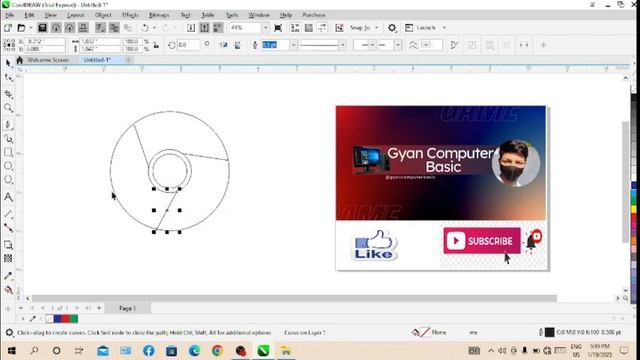The image size is (640, 360).
Task: Select the Ellipse tool
Action: (x=8, y=166)
